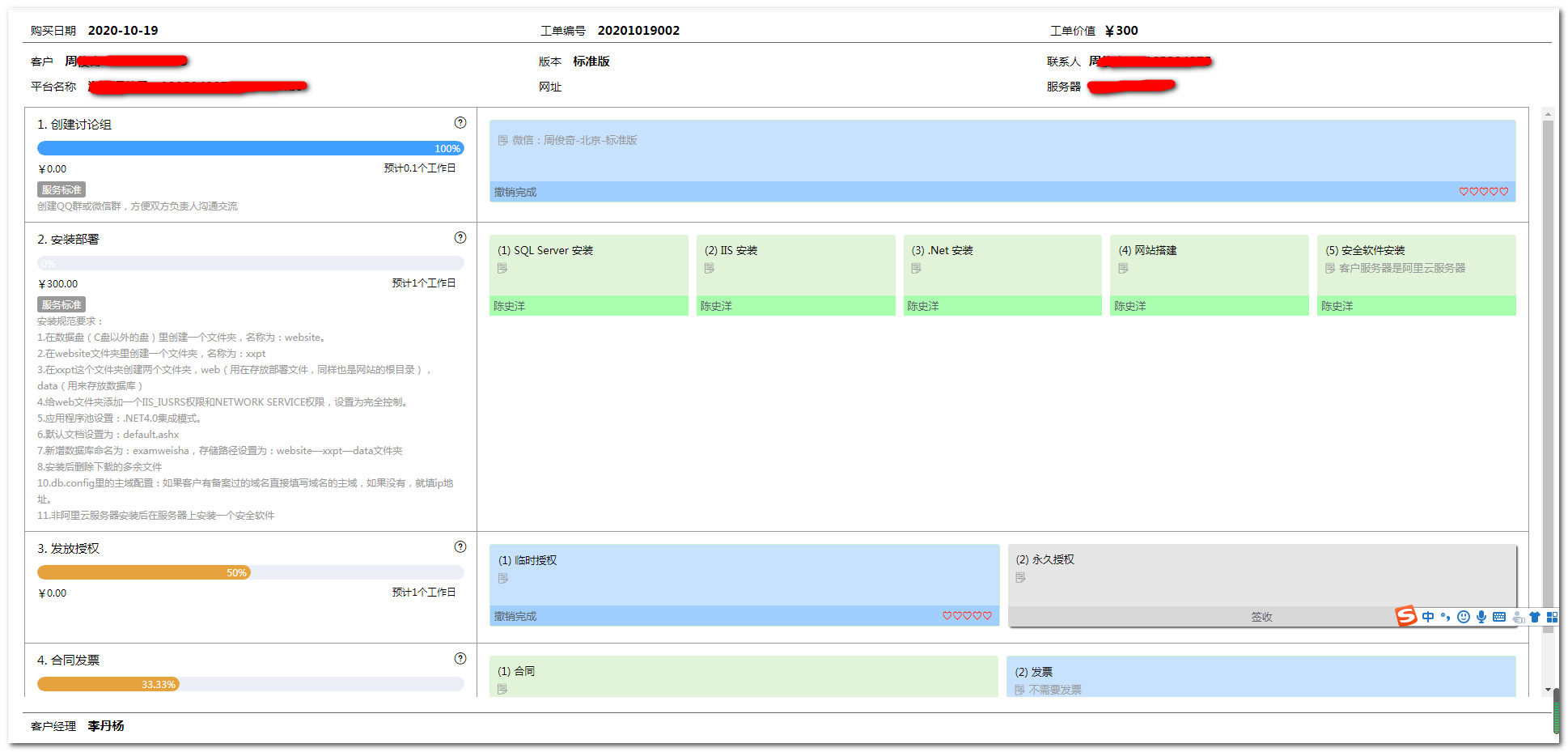The width and height of the screenshot is (1568, 752).
Task: Toggle Sogou Chinese/English 中 mode
Action: [x=1428, y=617]
